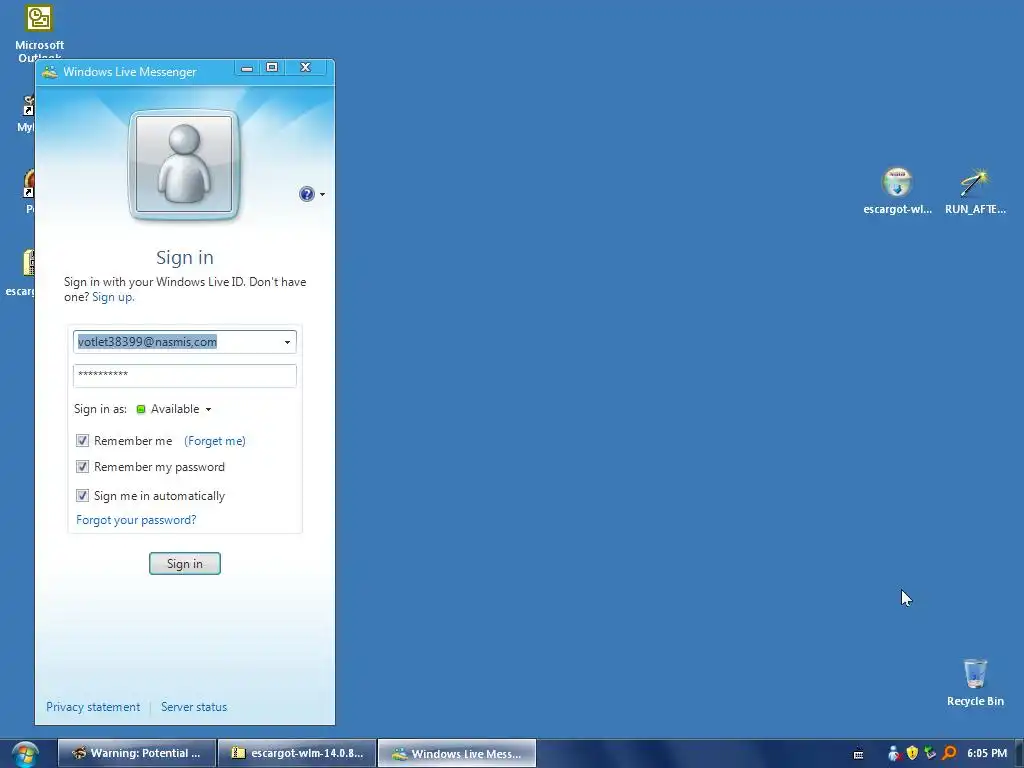The image size is (1024, 768).
Task: Open the Server status link
Action: 194,707
